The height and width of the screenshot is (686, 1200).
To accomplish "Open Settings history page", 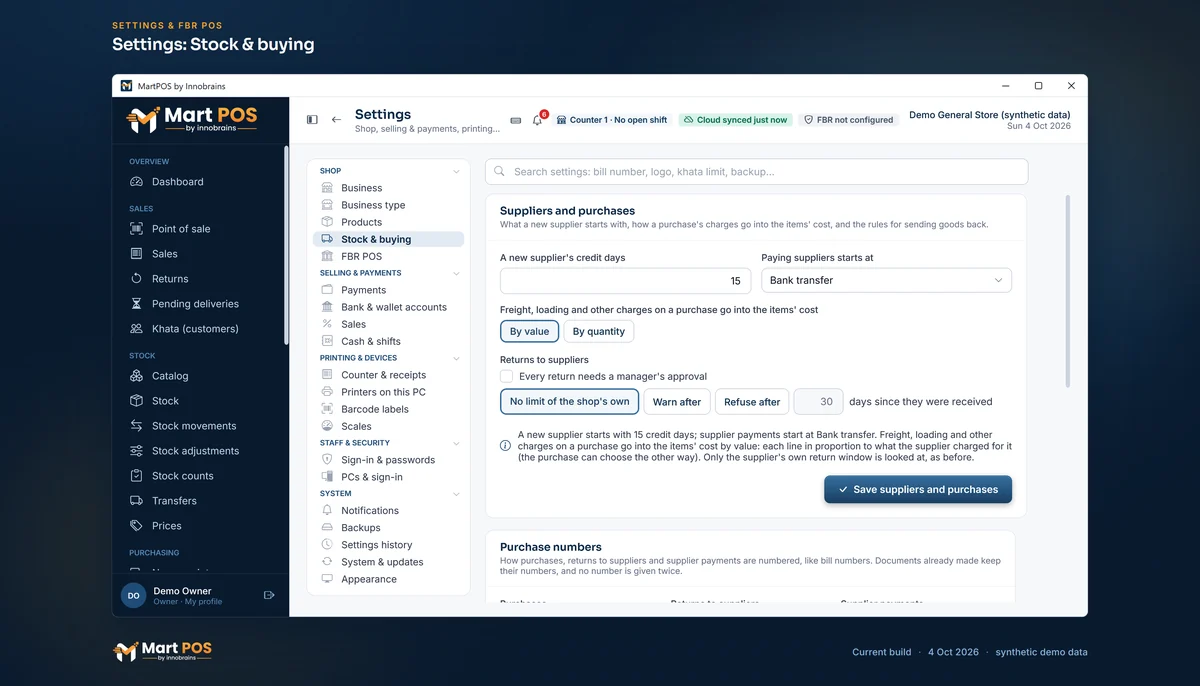I will tap(388, 545).
